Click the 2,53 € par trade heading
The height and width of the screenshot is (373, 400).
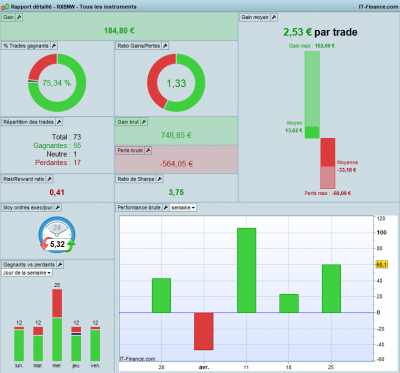320,32
